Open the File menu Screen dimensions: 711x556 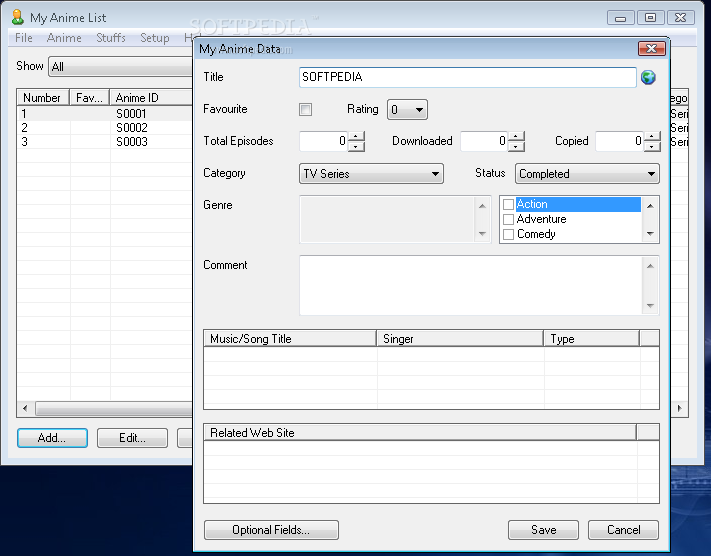point(24,38)
